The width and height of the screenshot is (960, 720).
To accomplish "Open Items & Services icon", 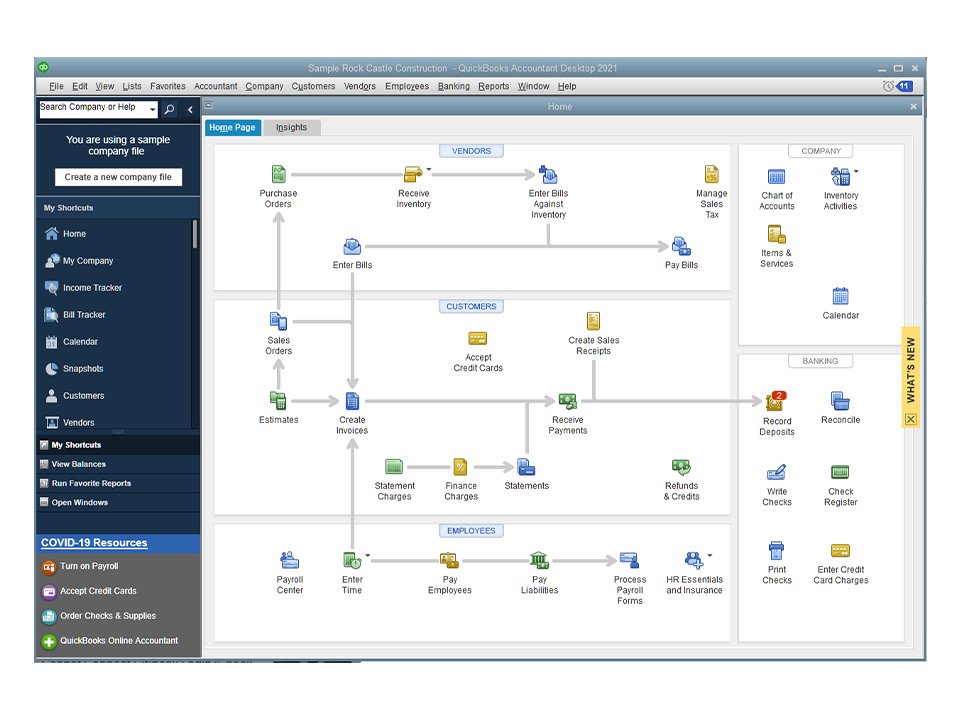I will [776, 234].
